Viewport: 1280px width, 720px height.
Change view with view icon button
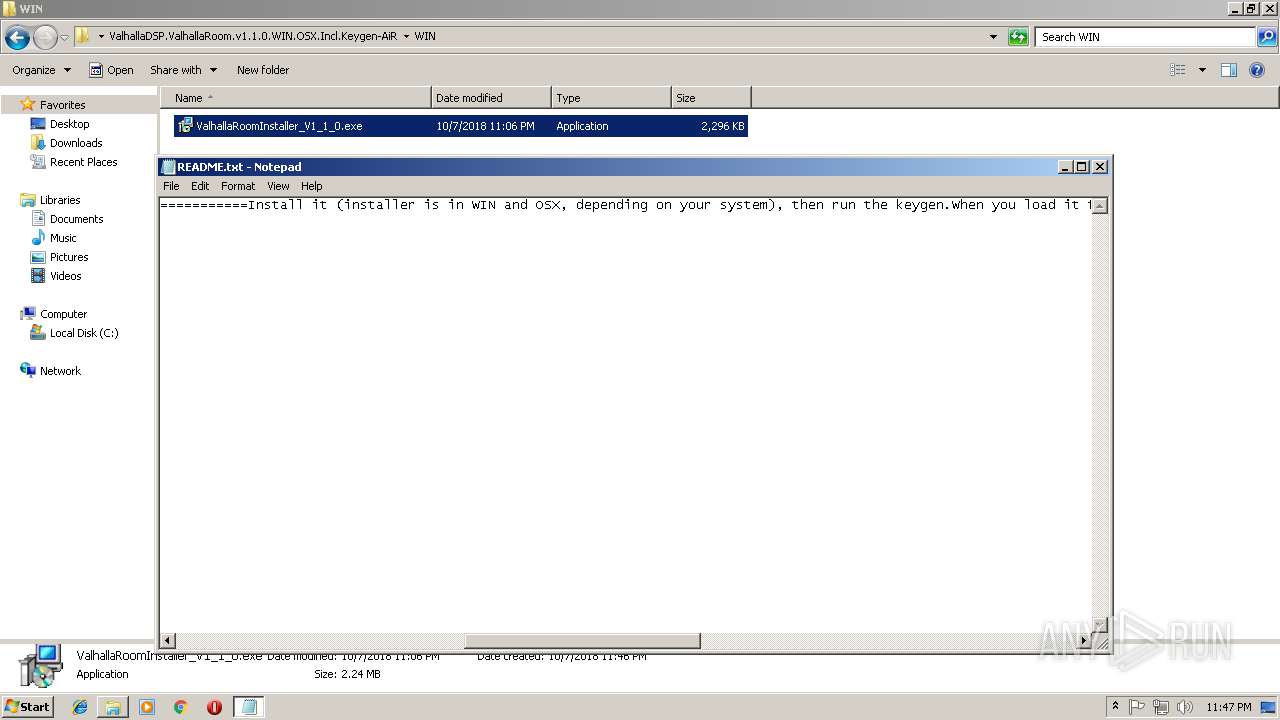click(1178, 70)
